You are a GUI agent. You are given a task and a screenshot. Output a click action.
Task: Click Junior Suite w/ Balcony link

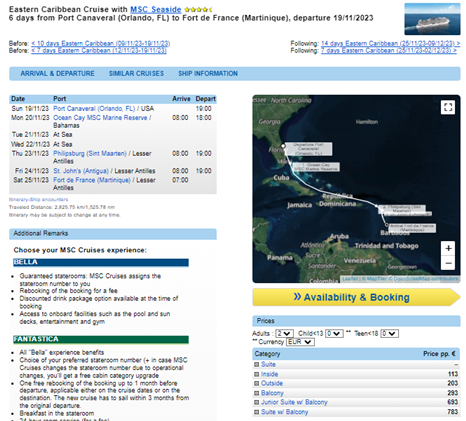click(x=294, y=403)
